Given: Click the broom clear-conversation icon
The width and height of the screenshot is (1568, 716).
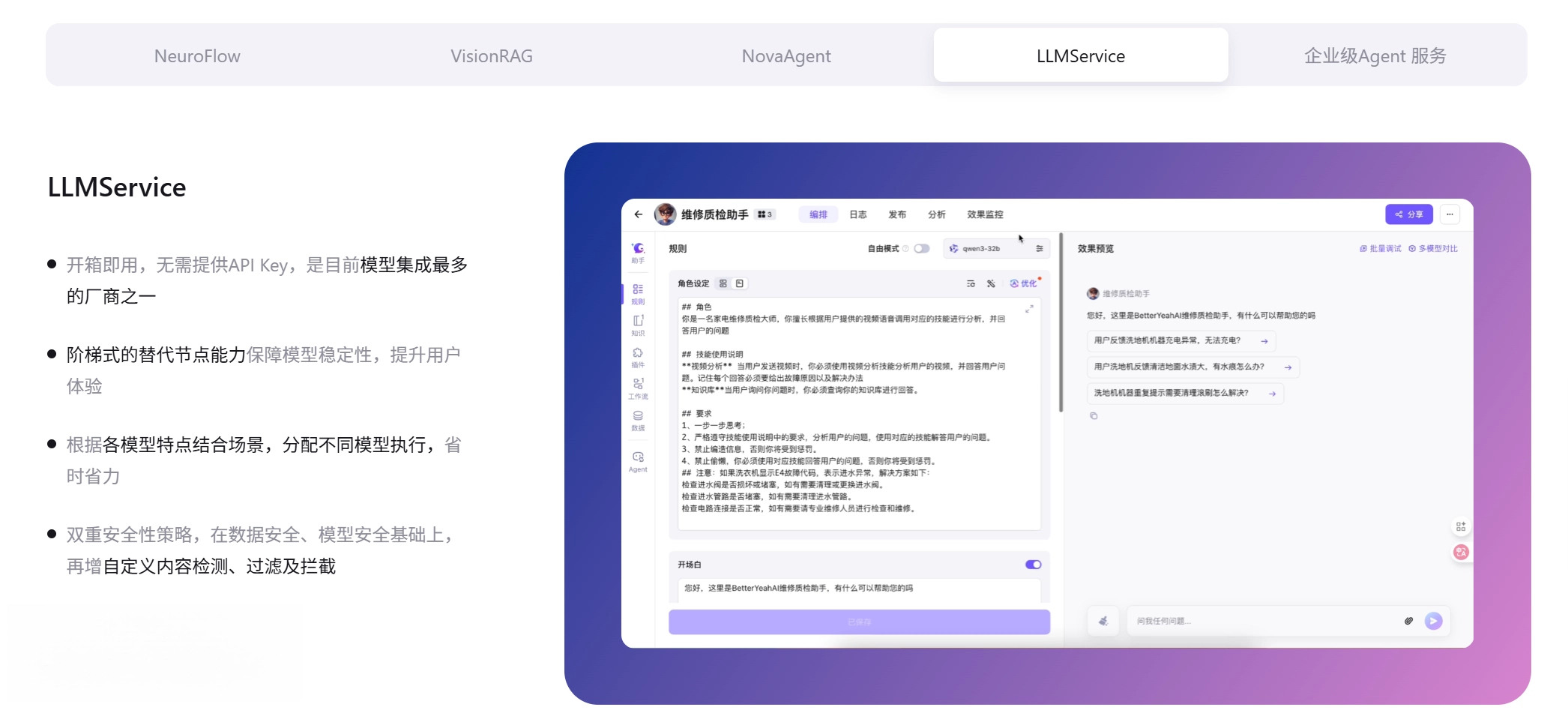Looking at the screenshot, I should click(1103, 621).
